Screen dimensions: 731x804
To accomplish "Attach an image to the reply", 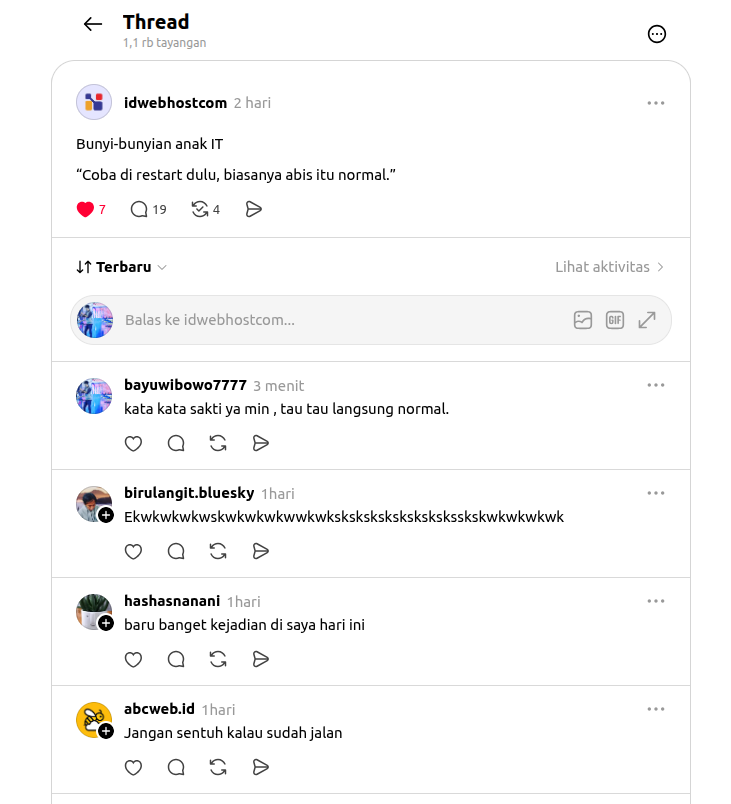I will click(x=583, y=320).
